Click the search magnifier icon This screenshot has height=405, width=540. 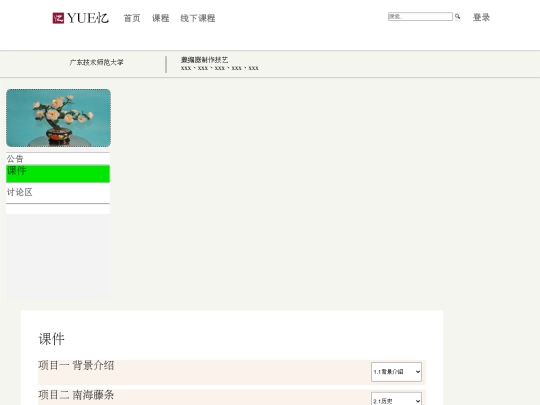coord(457,17)
